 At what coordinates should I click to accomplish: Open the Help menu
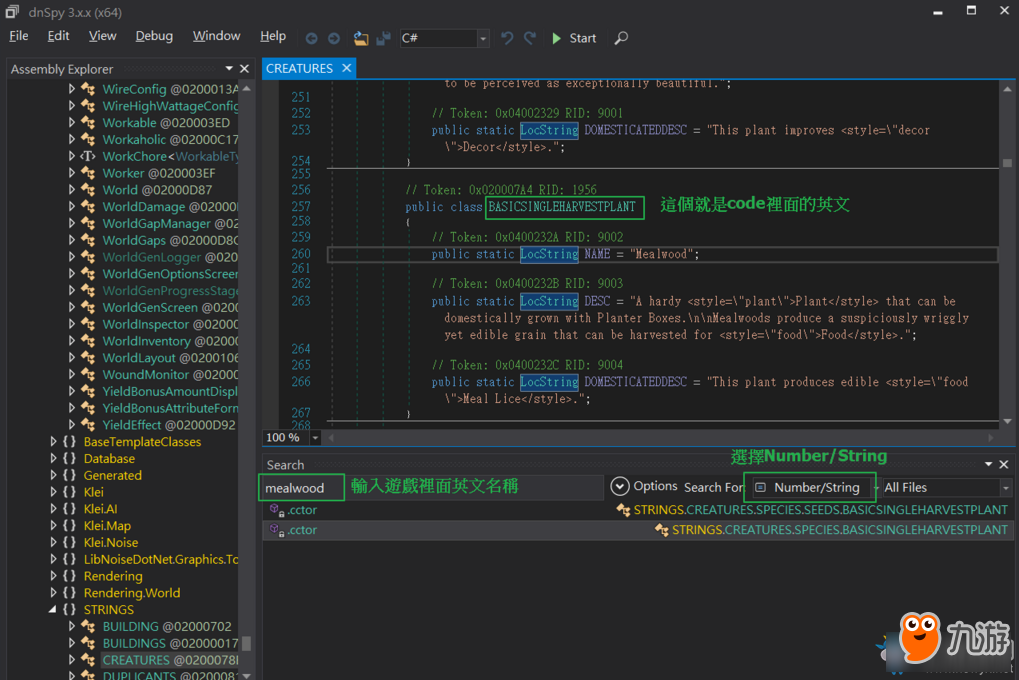click(273, 36)
